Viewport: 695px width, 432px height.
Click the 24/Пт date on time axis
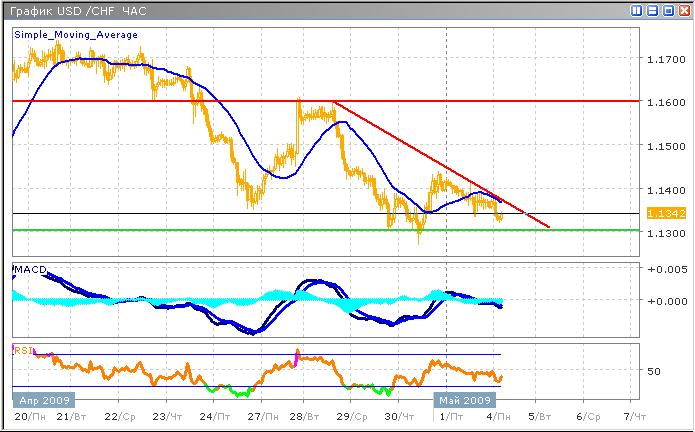point(212,414)
